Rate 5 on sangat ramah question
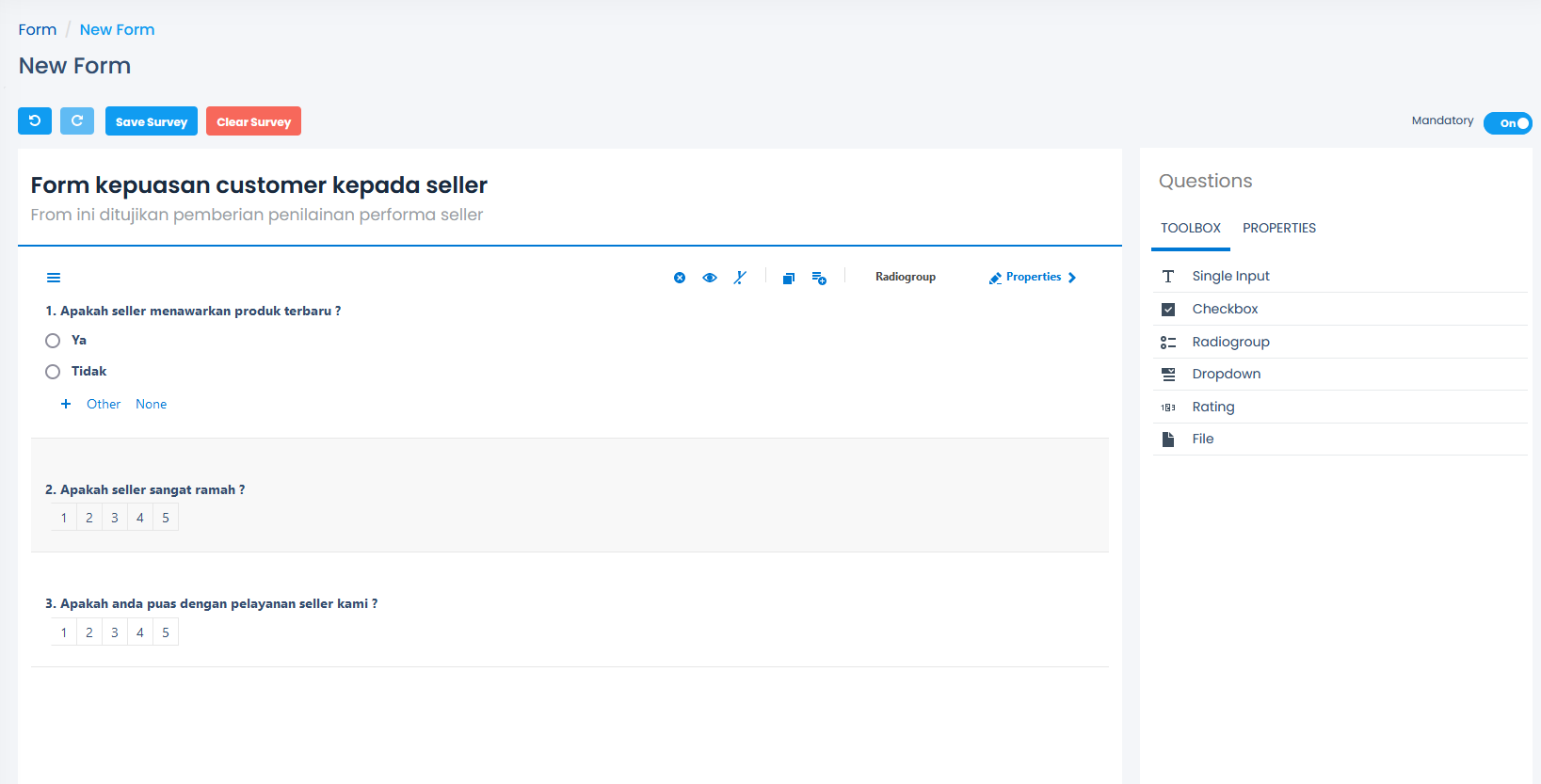This screenshot has width=1541, height=784. (166, 518)
